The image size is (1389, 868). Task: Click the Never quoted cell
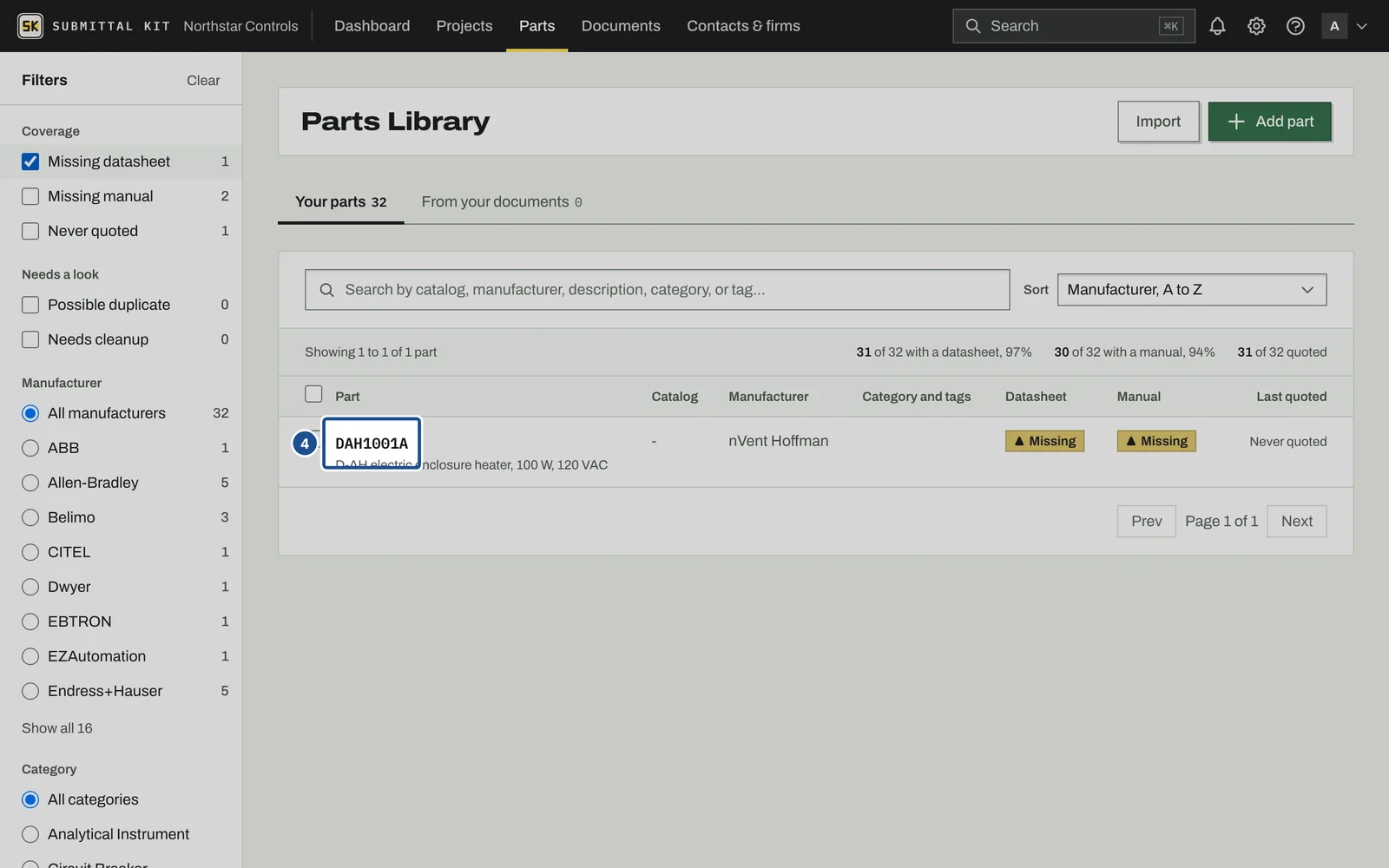point(1288,442)
